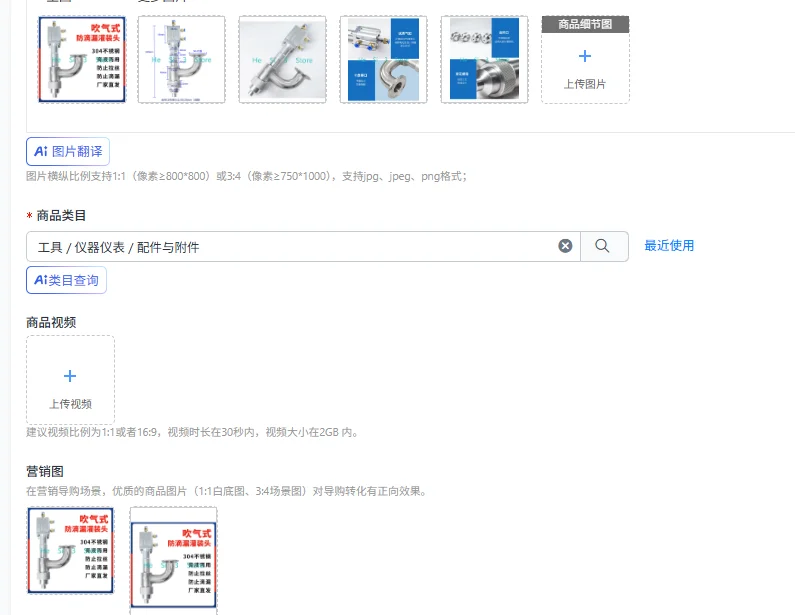Open AI 图片翻译 image translation

68,151
